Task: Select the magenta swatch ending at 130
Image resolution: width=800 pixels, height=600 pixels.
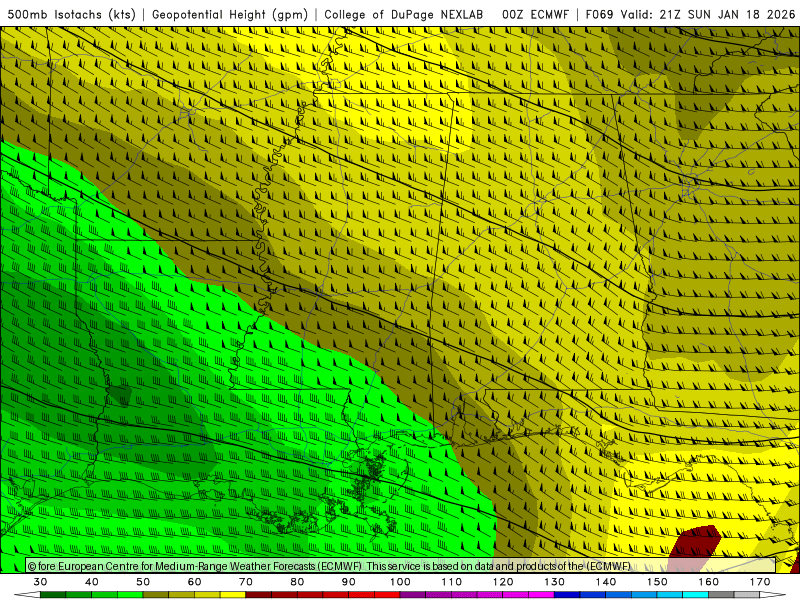Action: pyautogui.click(x=541, y=595)
